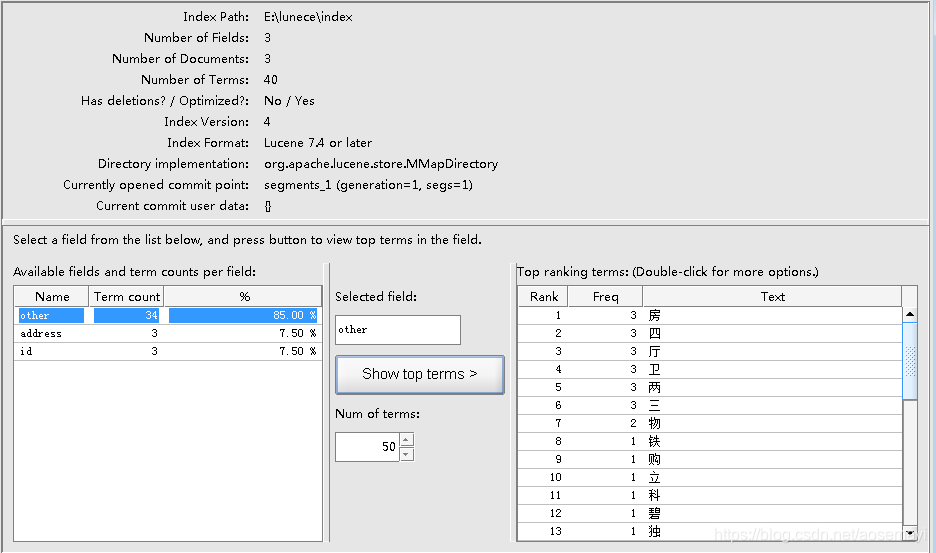Click the top terms scrollbar up arrow
Screen dimensions: 936x553
(910, 314)
